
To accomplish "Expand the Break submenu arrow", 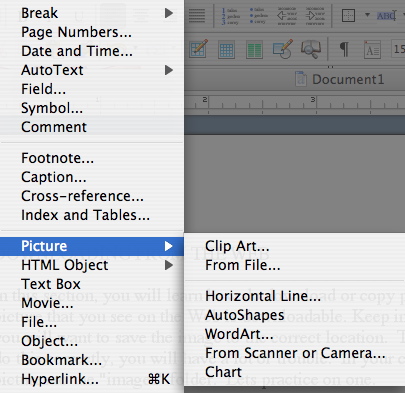I will click(169, 13).
